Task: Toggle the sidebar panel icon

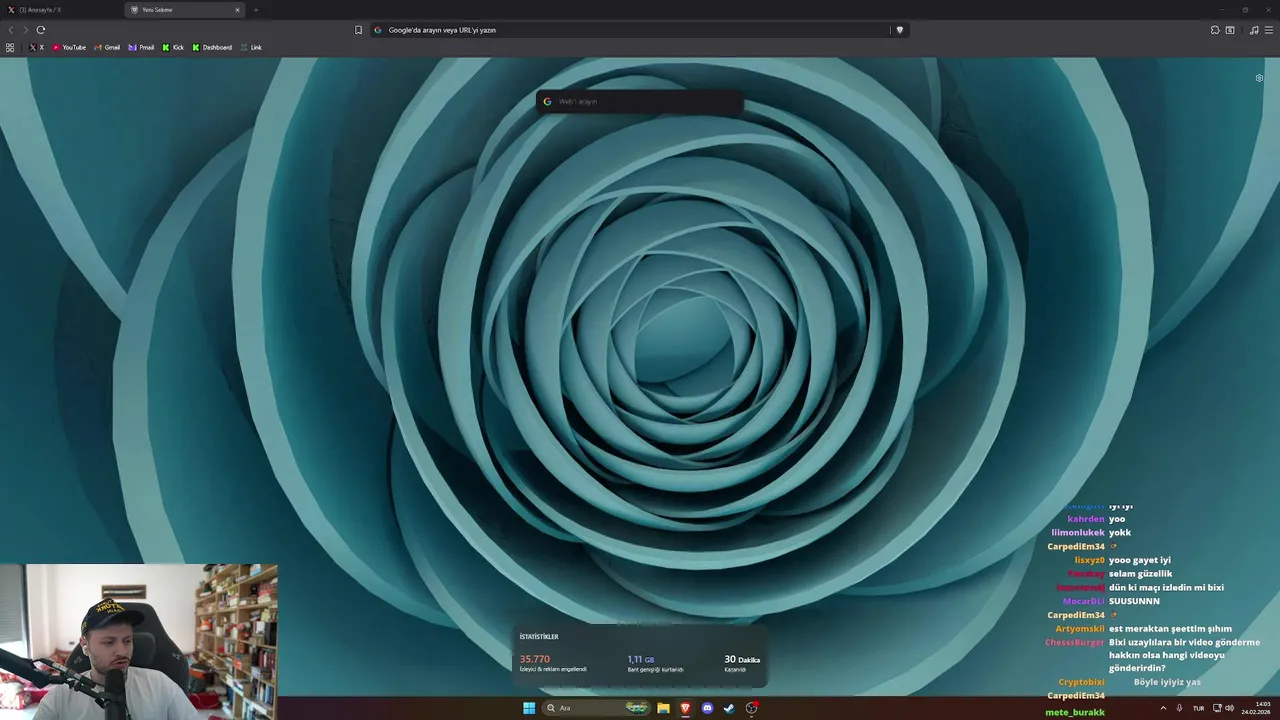Action: pyautogui.click(x=1230, y=30)
